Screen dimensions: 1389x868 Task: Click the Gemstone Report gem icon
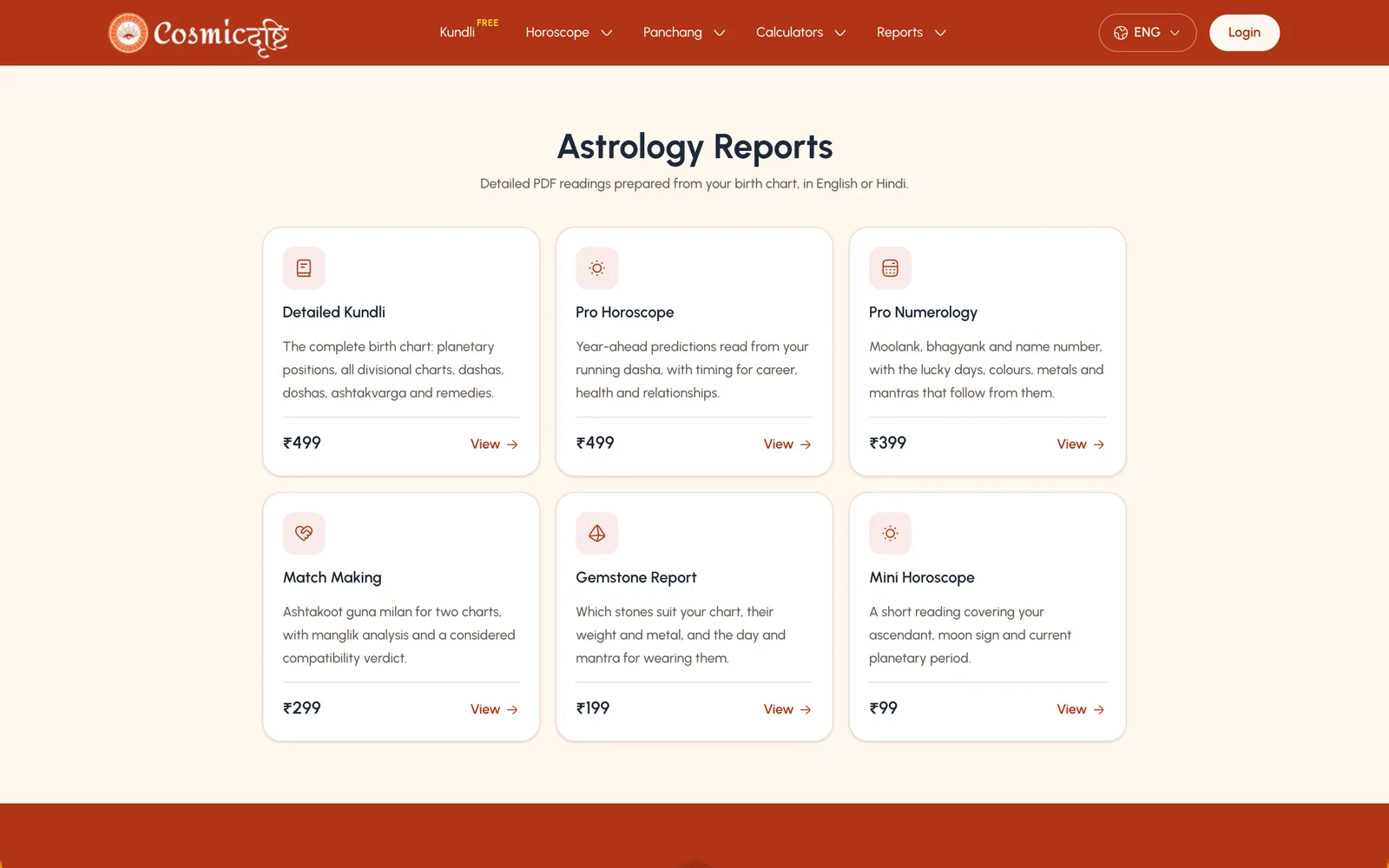pyautogui.click(x=597, y=533)
